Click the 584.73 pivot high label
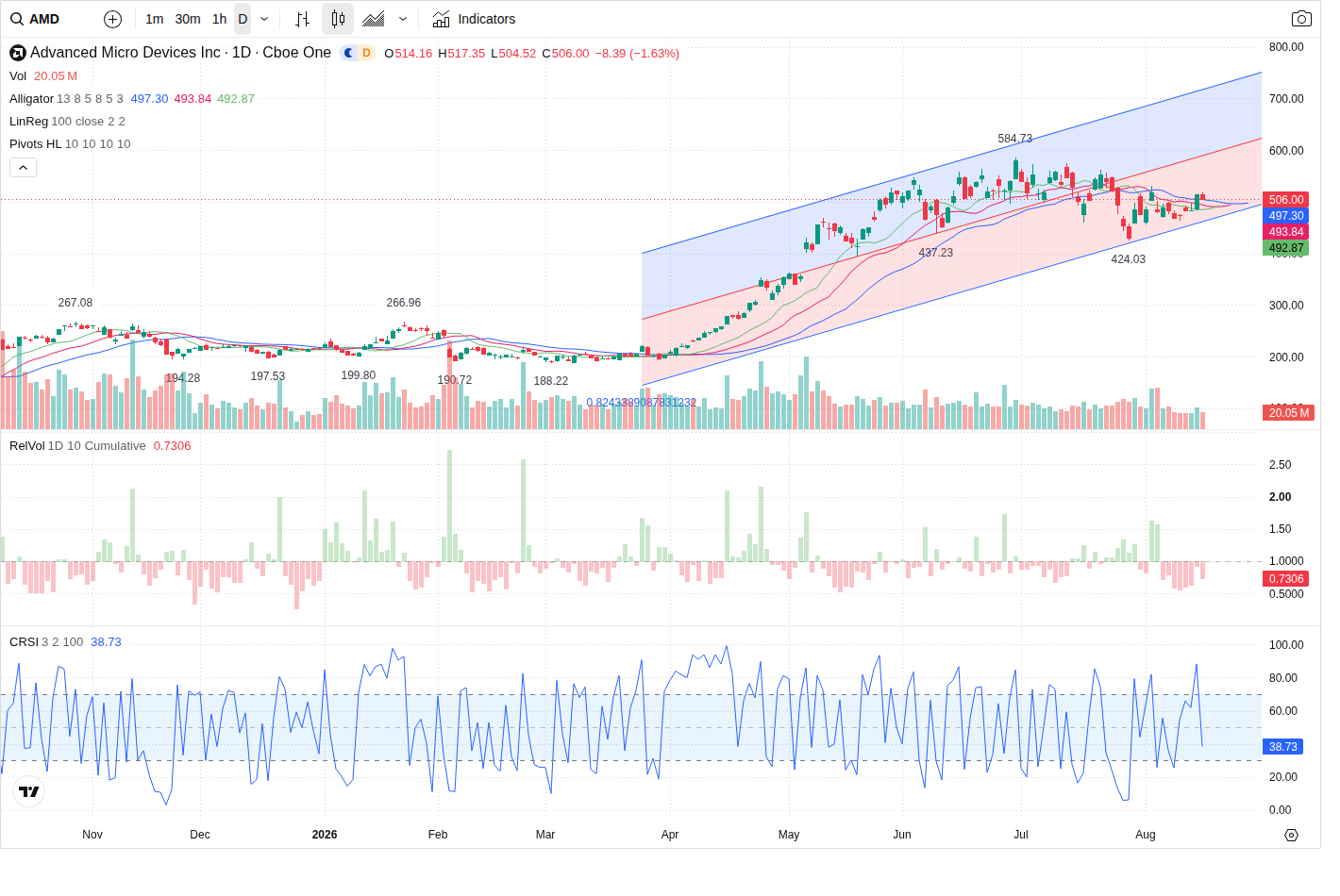The width and height of the screenshot is (1340, 896). (x=1015, y=139)
